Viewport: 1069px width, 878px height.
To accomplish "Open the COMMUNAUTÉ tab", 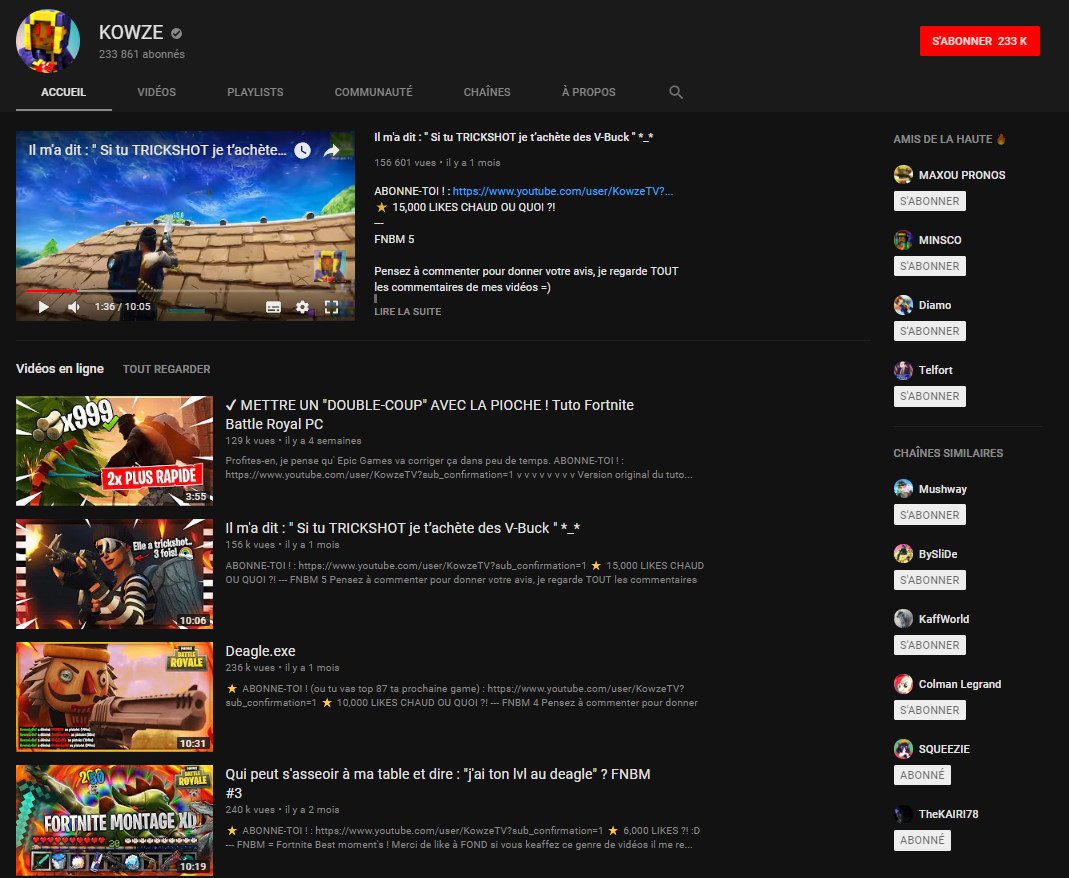I will coord(373,92).
